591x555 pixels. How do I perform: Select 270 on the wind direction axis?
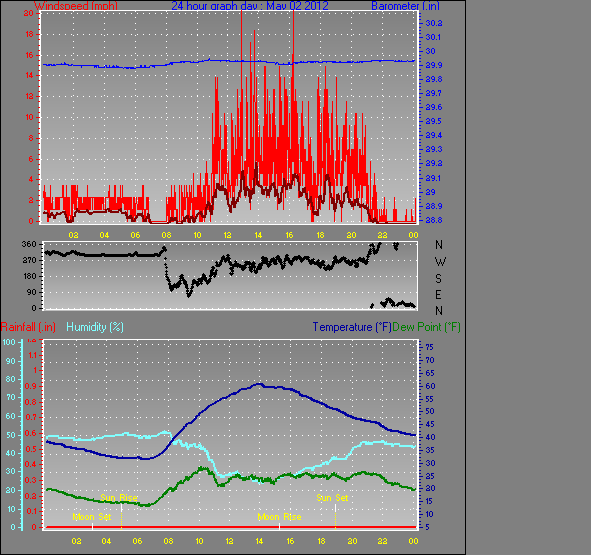[29, 261]
